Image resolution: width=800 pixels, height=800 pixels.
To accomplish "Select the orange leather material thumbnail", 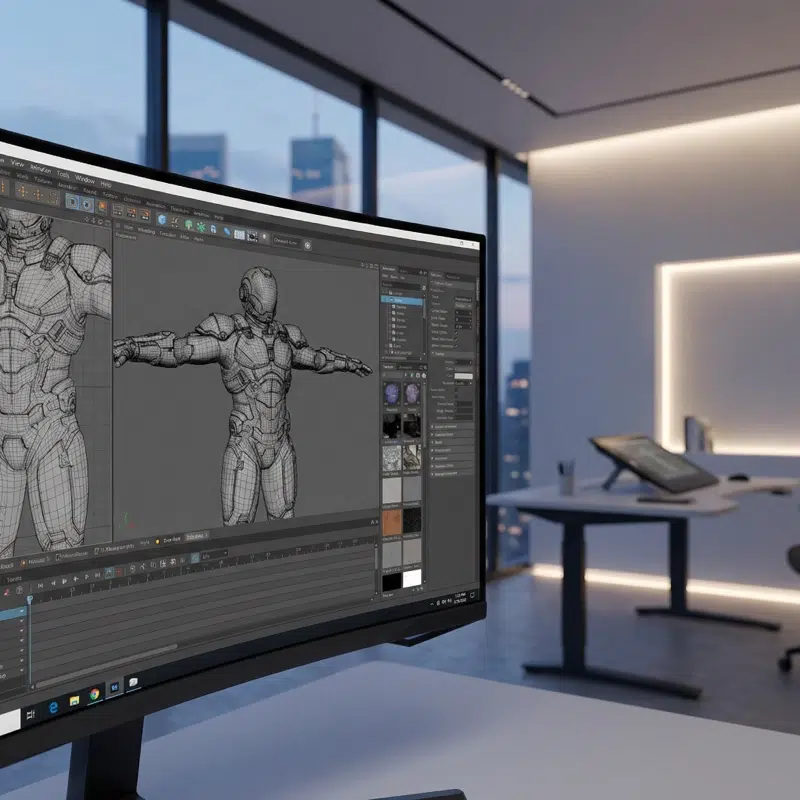I will click(x=392, y=523).
